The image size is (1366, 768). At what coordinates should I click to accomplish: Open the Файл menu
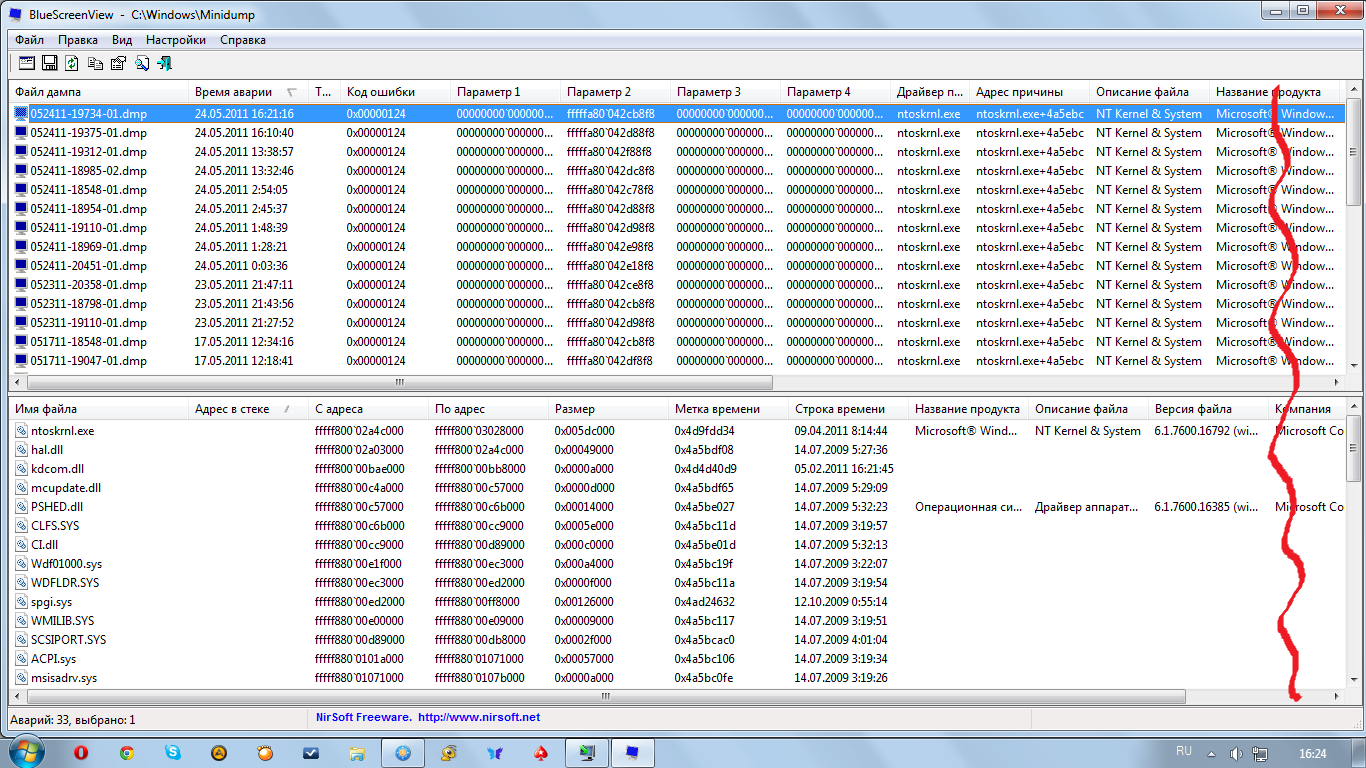pyautogui.click(x=29, y=40)
